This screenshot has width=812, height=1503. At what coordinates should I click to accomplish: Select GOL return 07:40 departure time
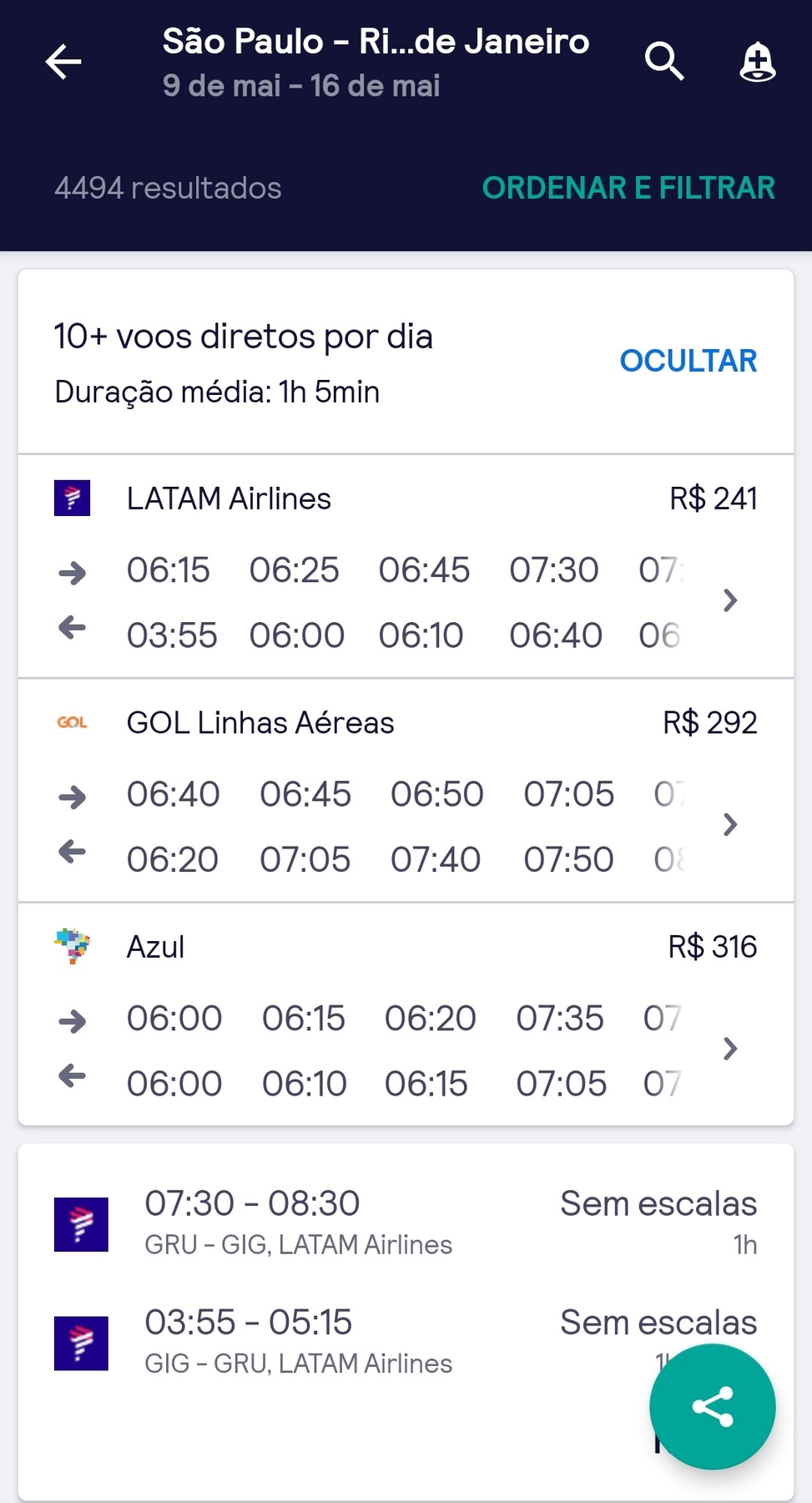tap(436, 859)
